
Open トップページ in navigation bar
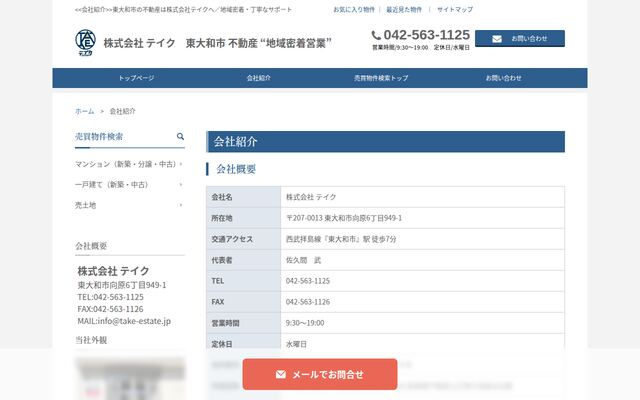(x=136, y=78)
